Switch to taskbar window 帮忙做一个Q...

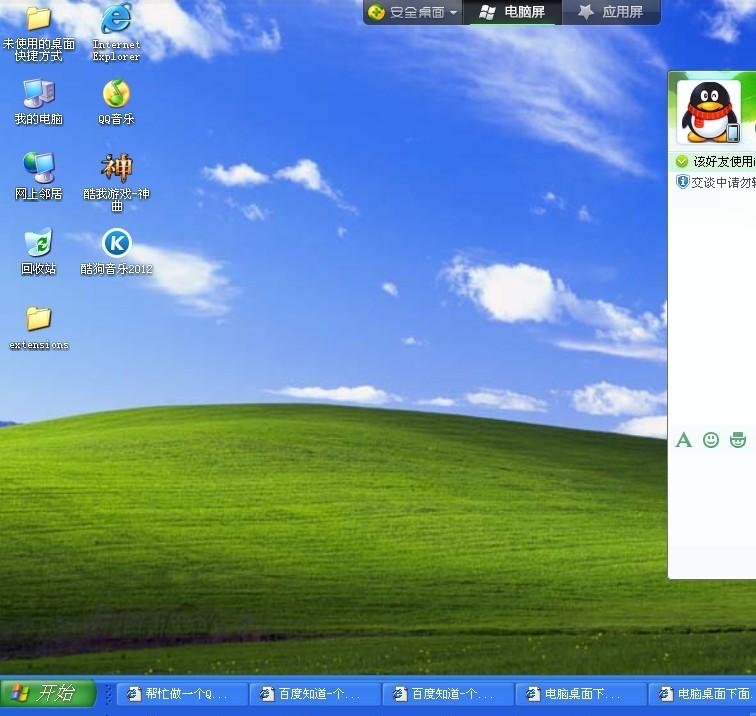(182, 694)
